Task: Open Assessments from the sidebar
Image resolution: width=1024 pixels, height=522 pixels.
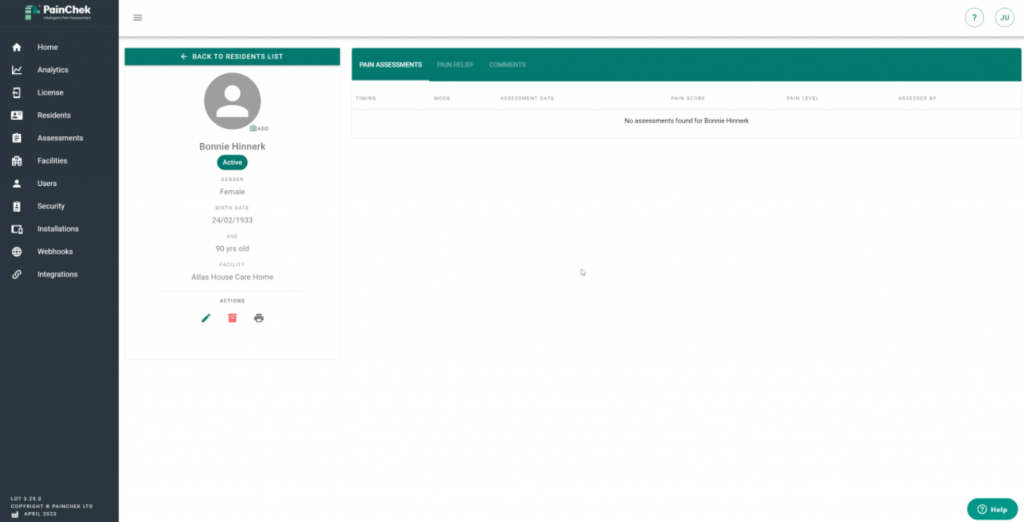Action: (60, 138)
